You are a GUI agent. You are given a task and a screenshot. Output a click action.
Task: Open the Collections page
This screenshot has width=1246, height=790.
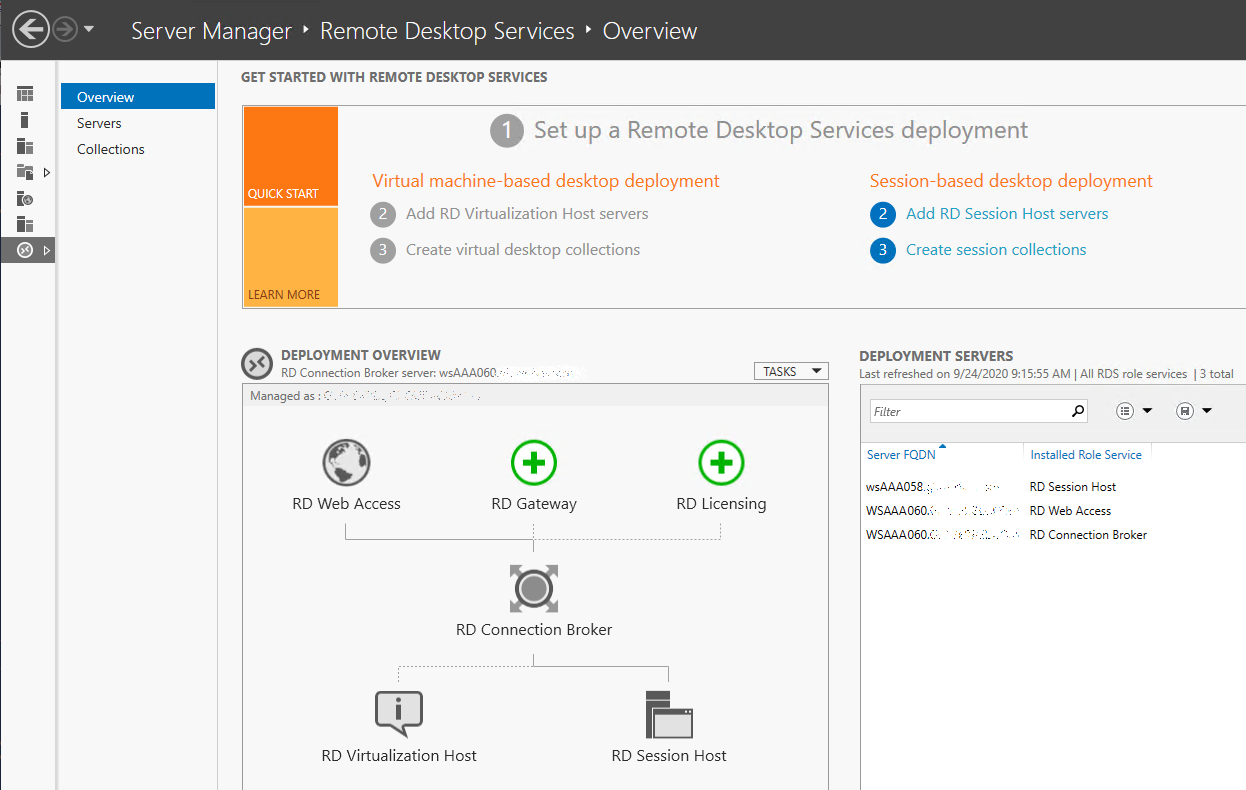click(111, 149)
